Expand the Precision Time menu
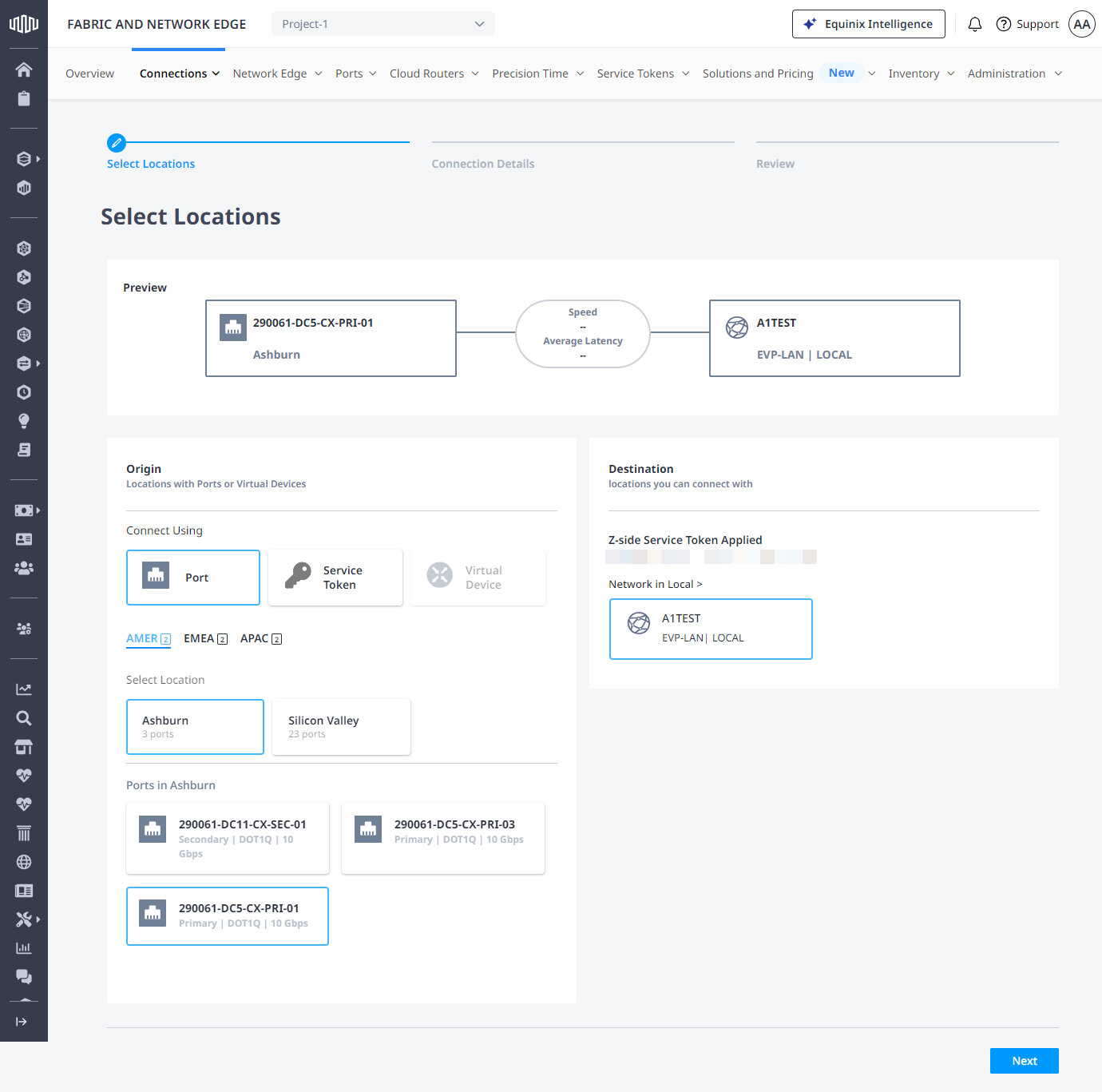This screenshot has height=1092, width=1102. click(x=538, y=73)
